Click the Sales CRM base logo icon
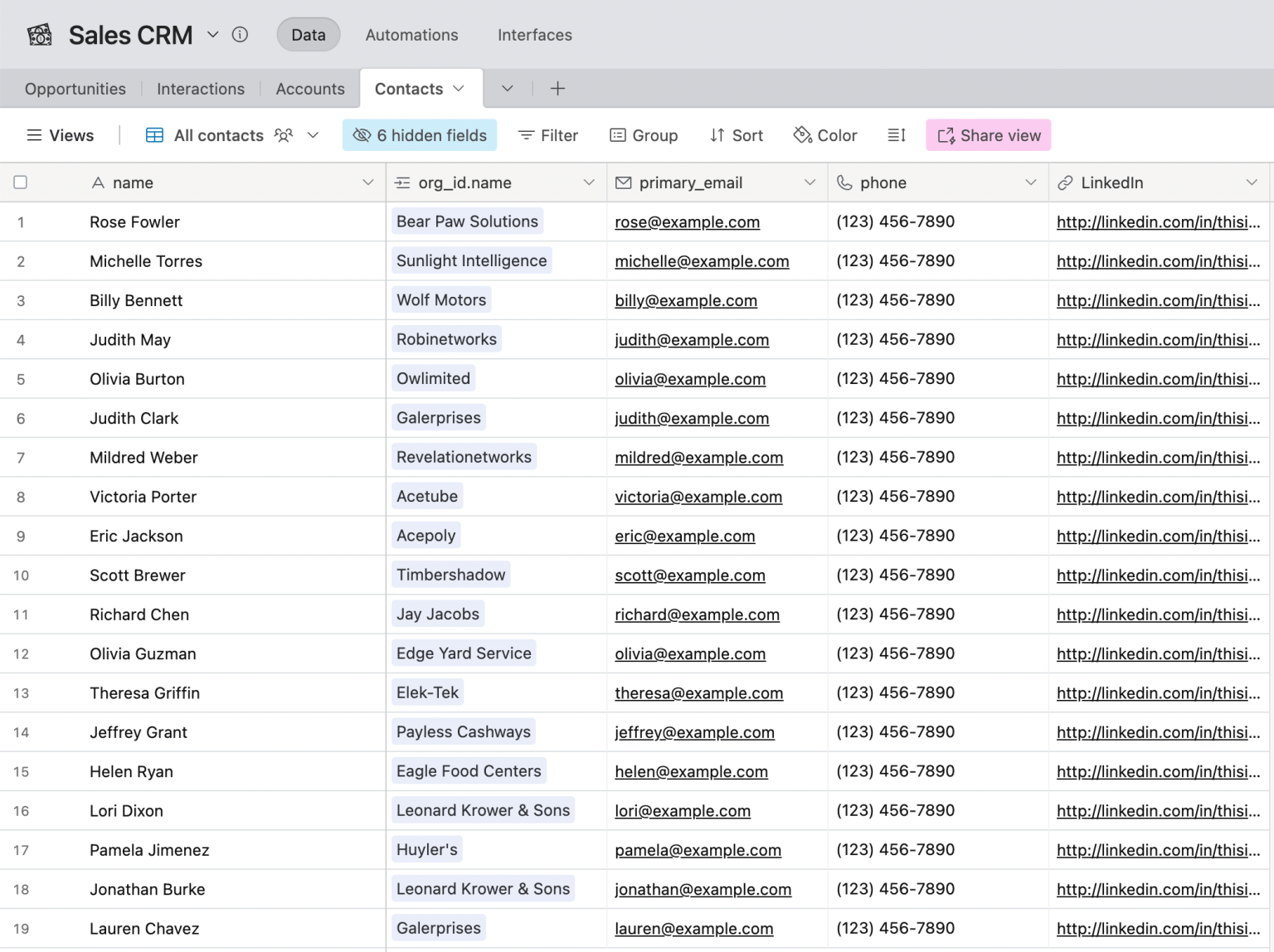 [x=39, y=35]
